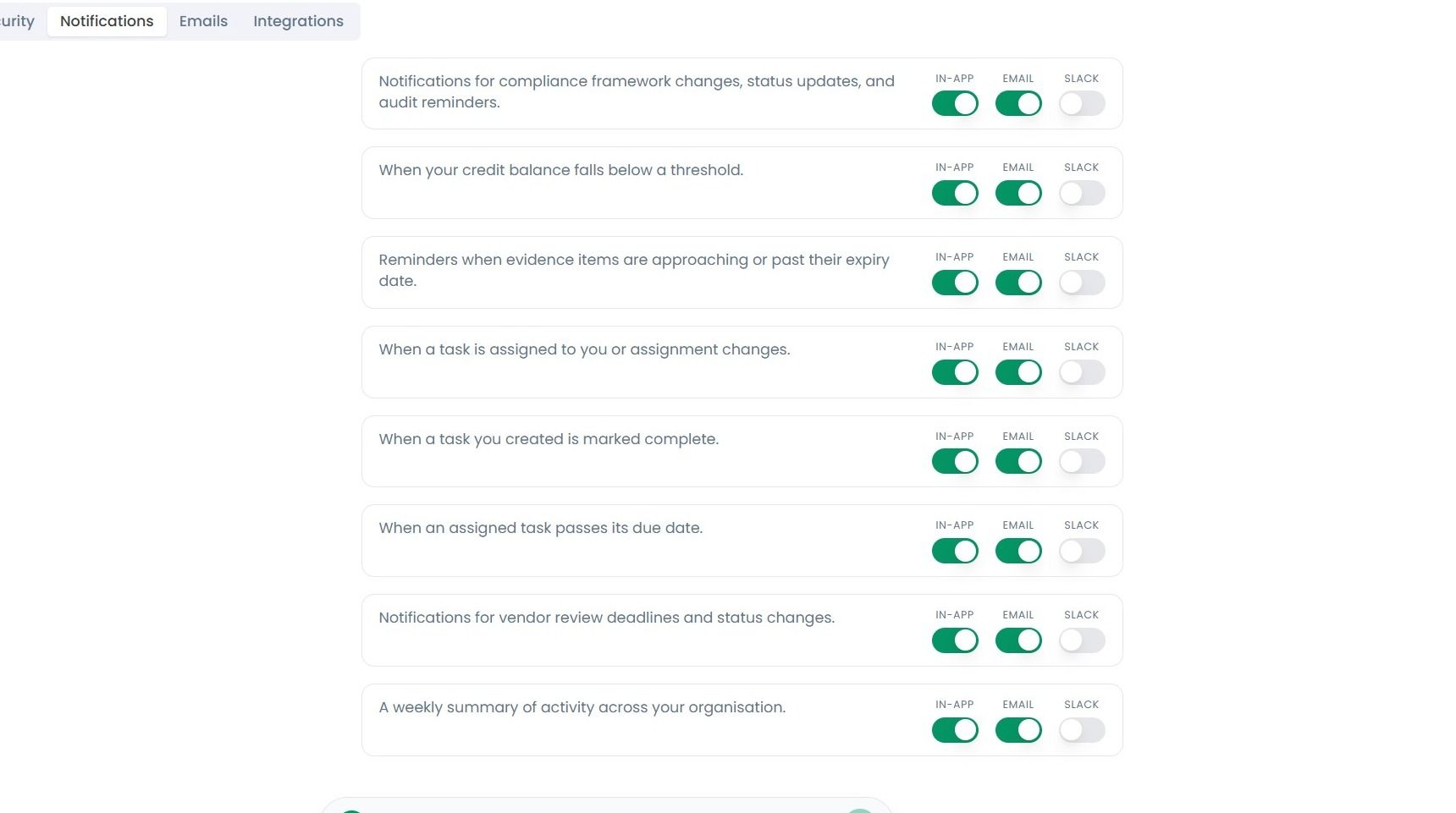Enable Slack for task marked complete
1456x813 pixels.
pyautogui.click(x=1082, y=461)
